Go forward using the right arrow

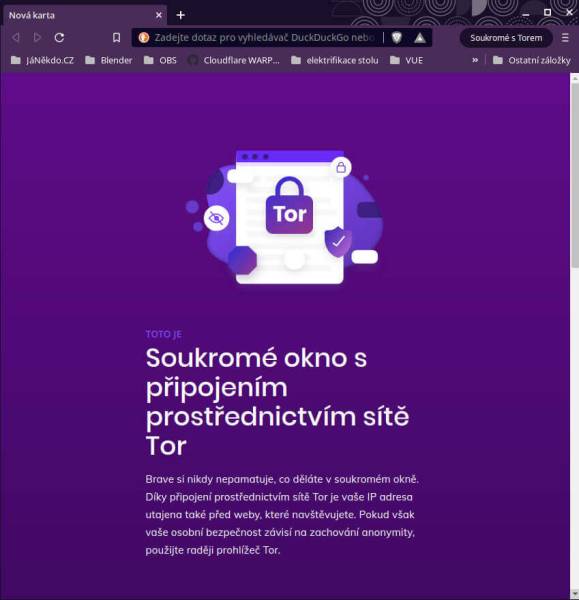37,38
